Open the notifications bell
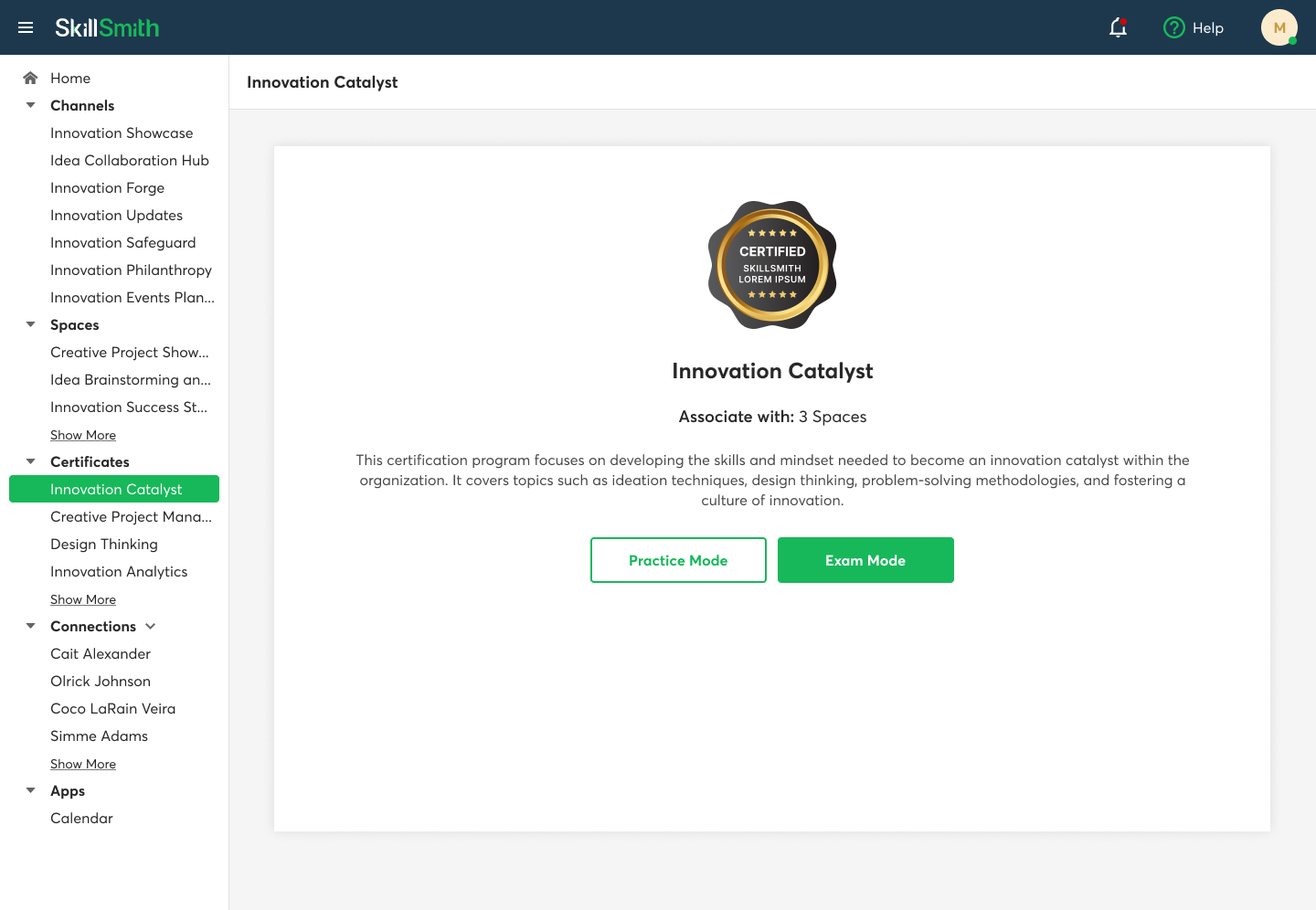1316x910 pixels. click(x=1118, y=27)
